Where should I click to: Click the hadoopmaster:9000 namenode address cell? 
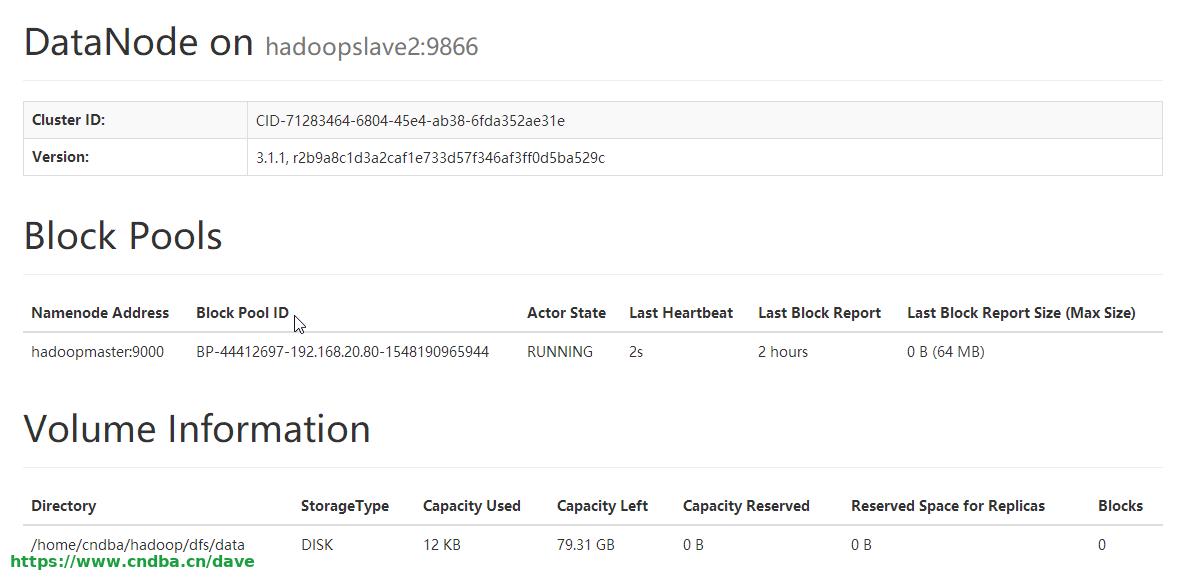click(x=97, y=352)
